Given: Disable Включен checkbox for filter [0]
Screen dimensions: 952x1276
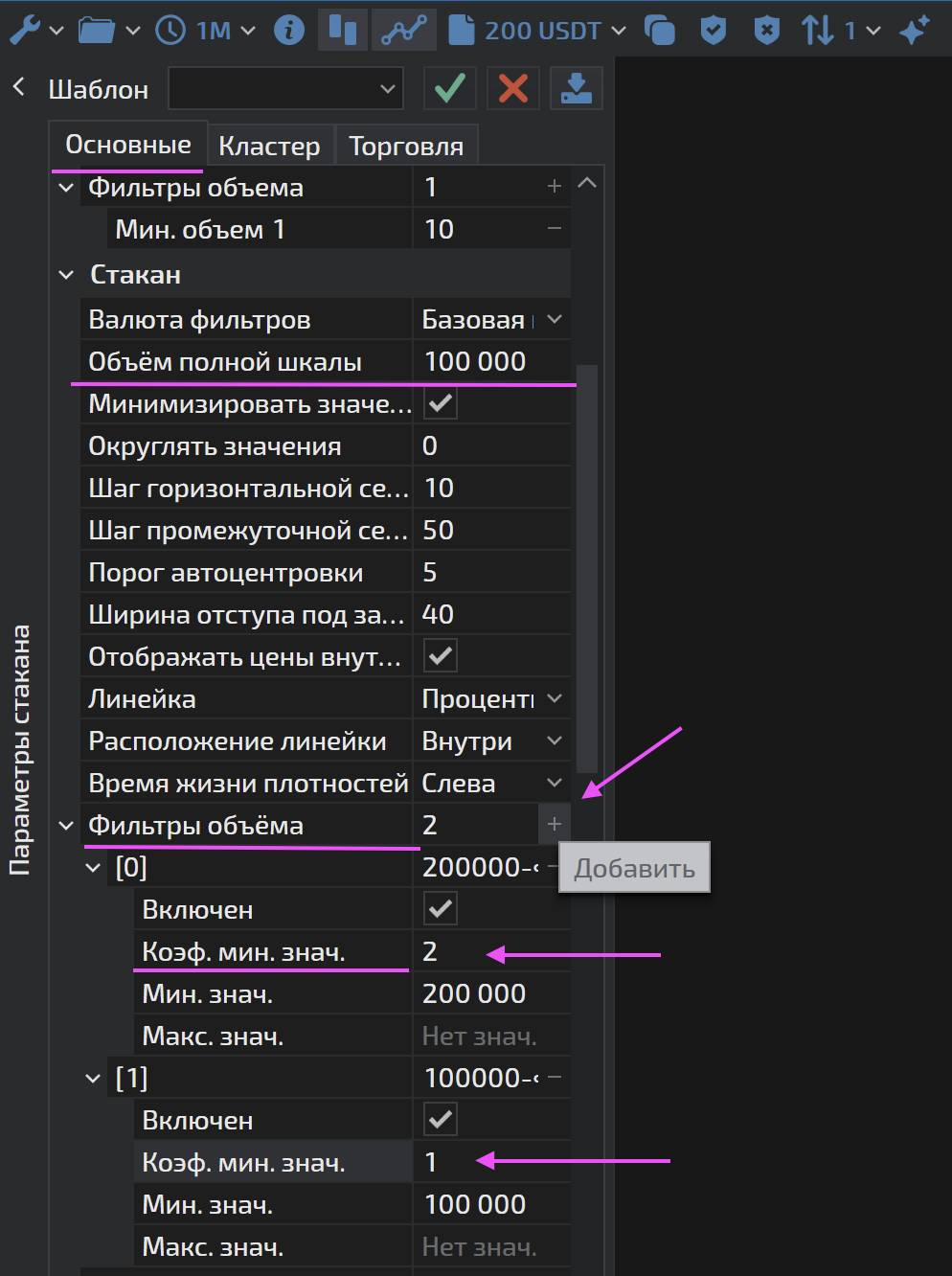Looking at the screenshot, I should (x=441, y=909).
